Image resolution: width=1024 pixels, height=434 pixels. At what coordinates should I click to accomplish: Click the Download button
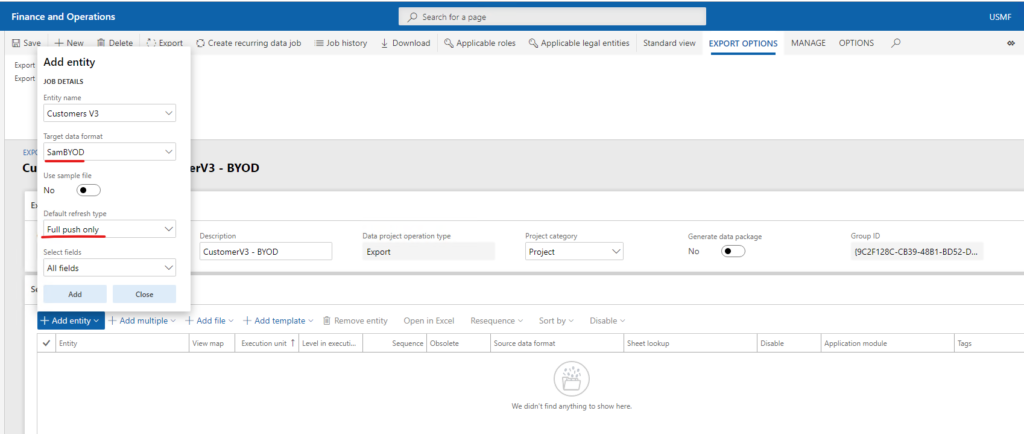[405, 43]
